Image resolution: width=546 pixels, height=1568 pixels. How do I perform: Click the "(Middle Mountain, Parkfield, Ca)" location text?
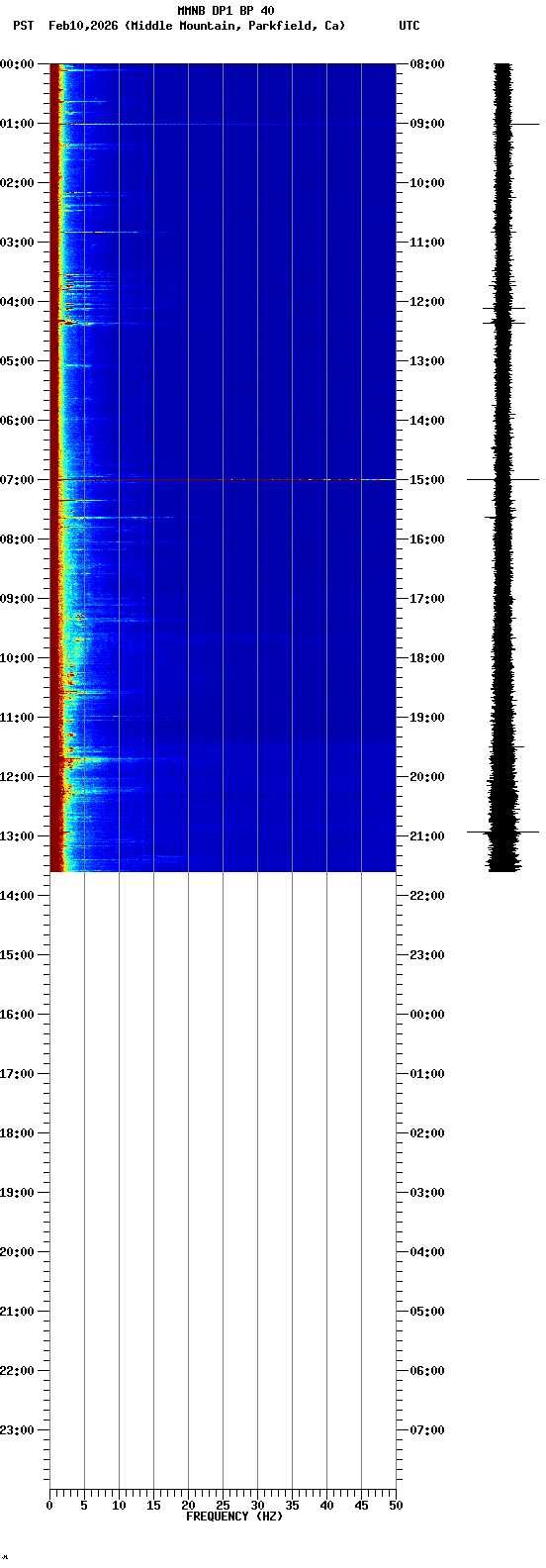(234, 26)
